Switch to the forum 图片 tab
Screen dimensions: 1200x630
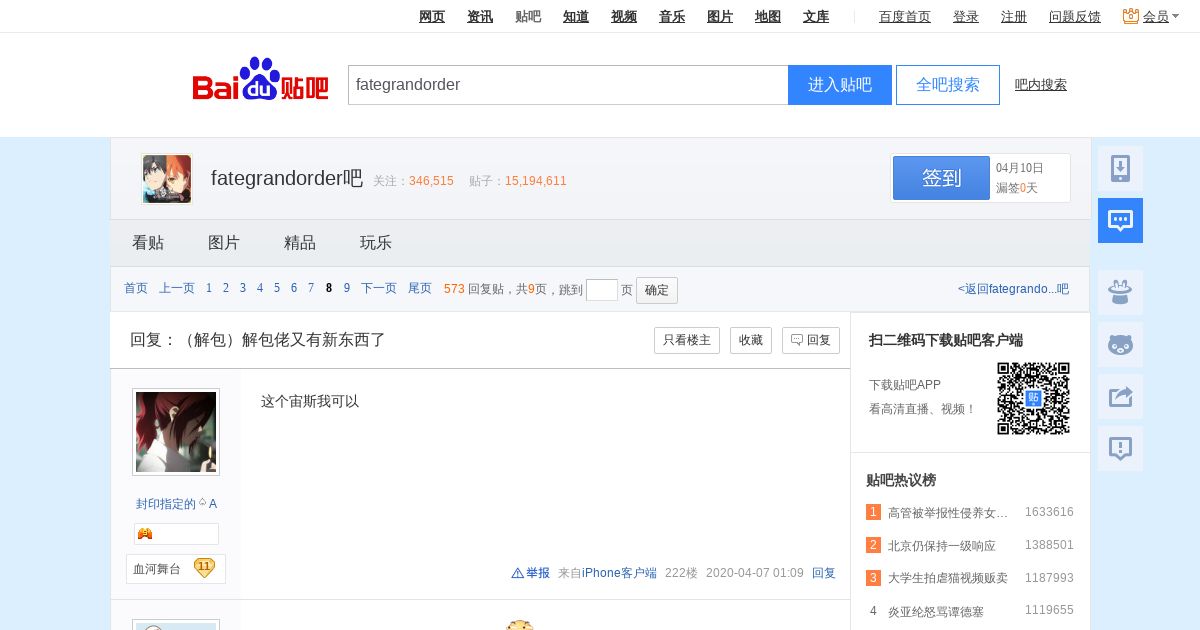(x=224, y=243)
